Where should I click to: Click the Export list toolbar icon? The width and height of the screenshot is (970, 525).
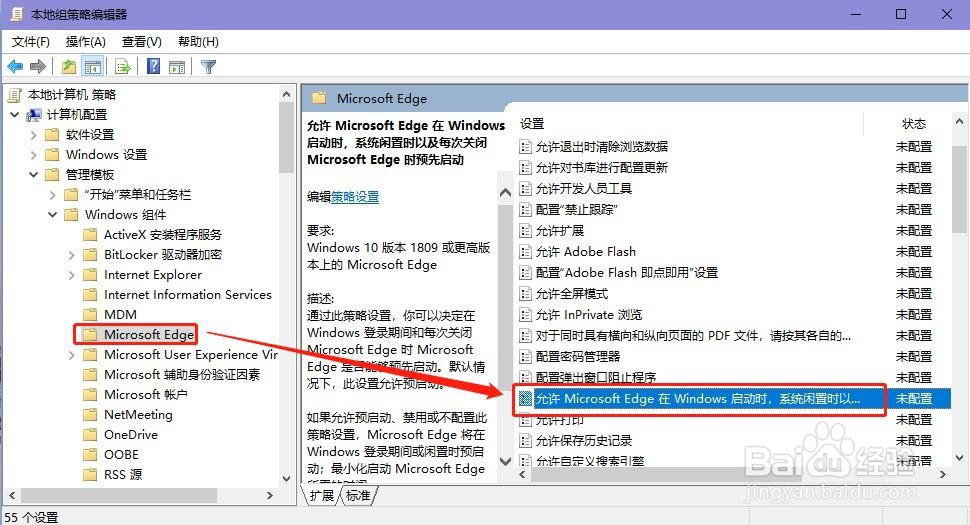tap(122, 66)
